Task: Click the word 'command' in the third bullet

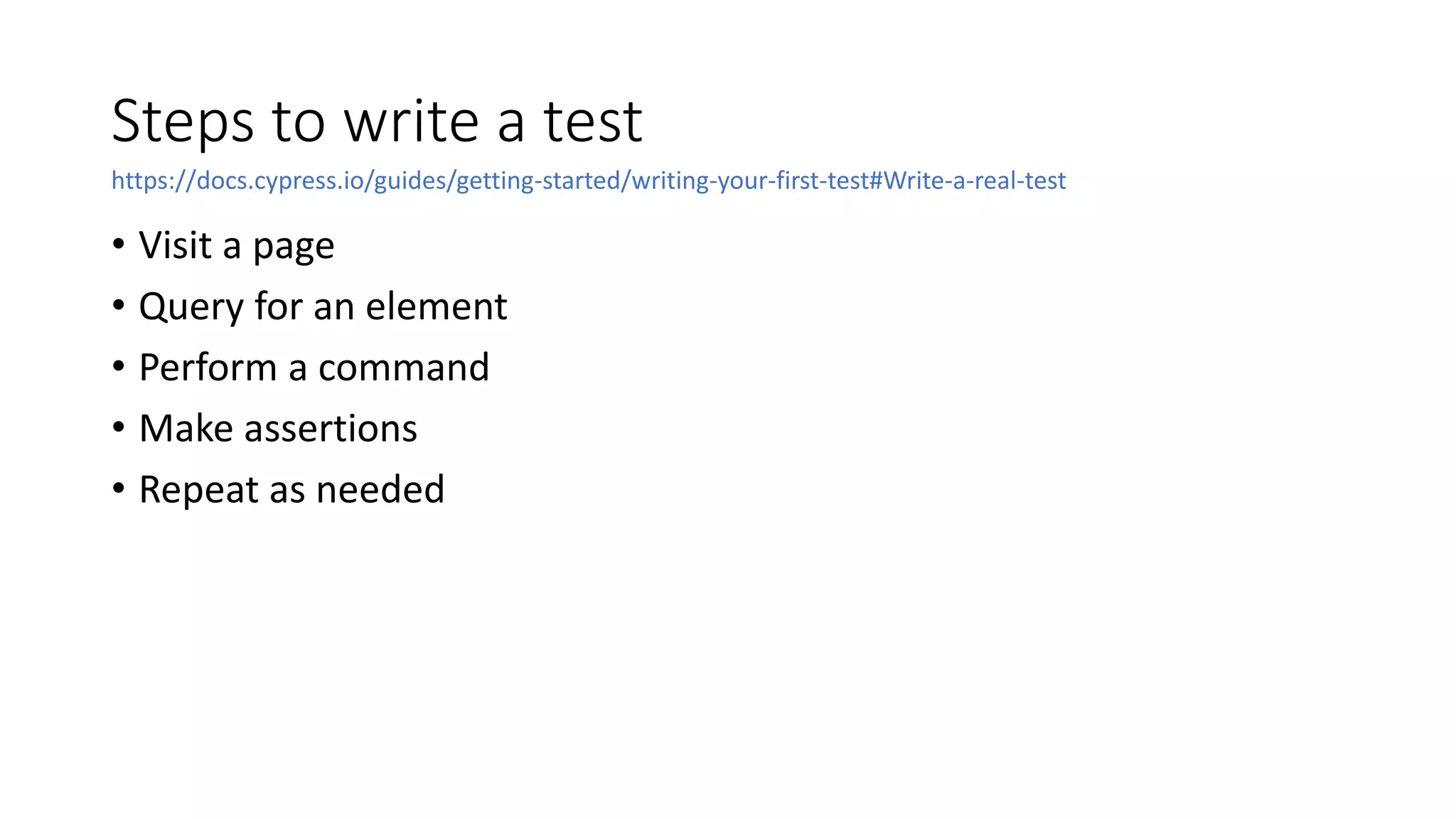Action: tap(403, 368)
